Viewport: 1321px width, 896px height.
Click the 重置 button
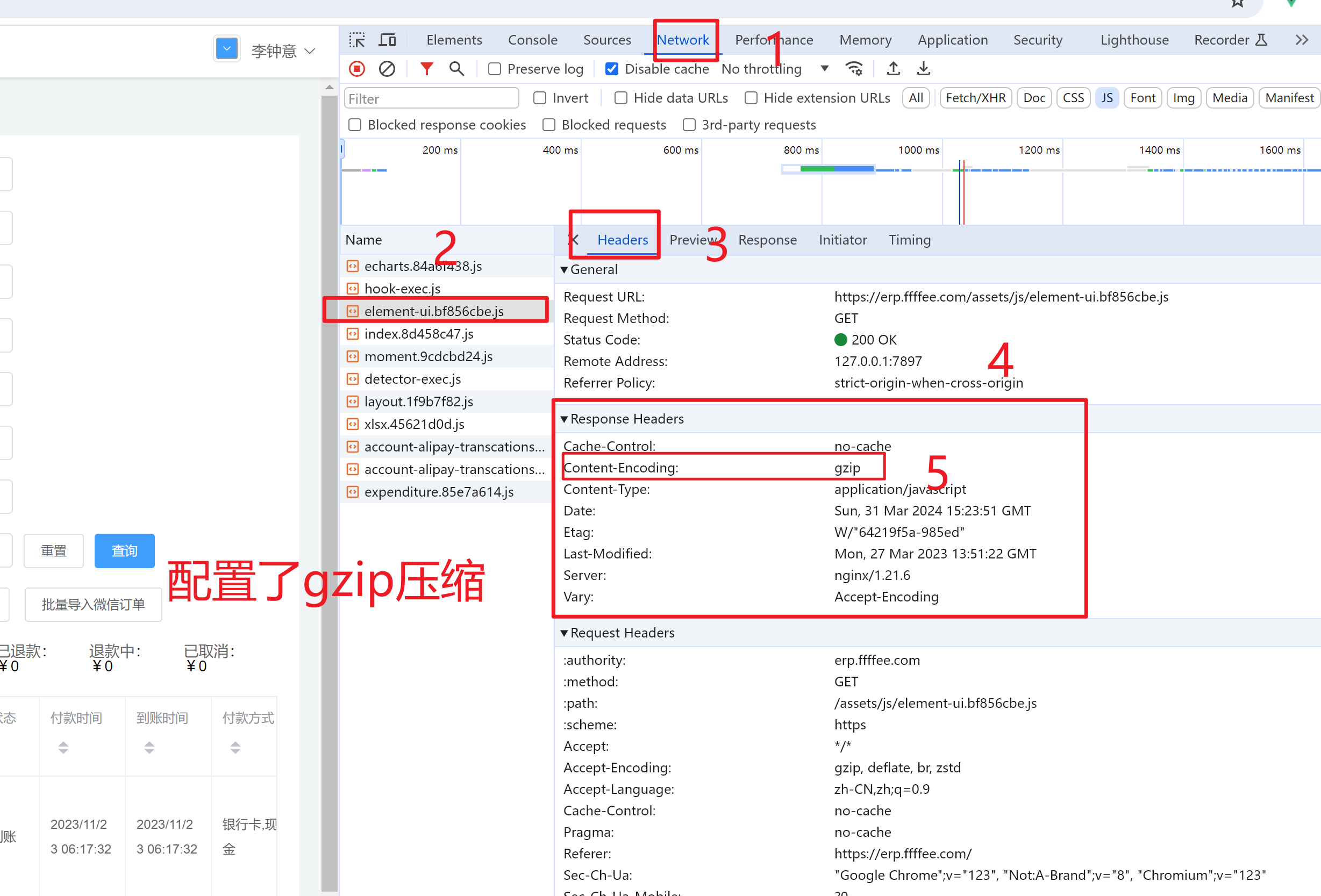[53, 550]
